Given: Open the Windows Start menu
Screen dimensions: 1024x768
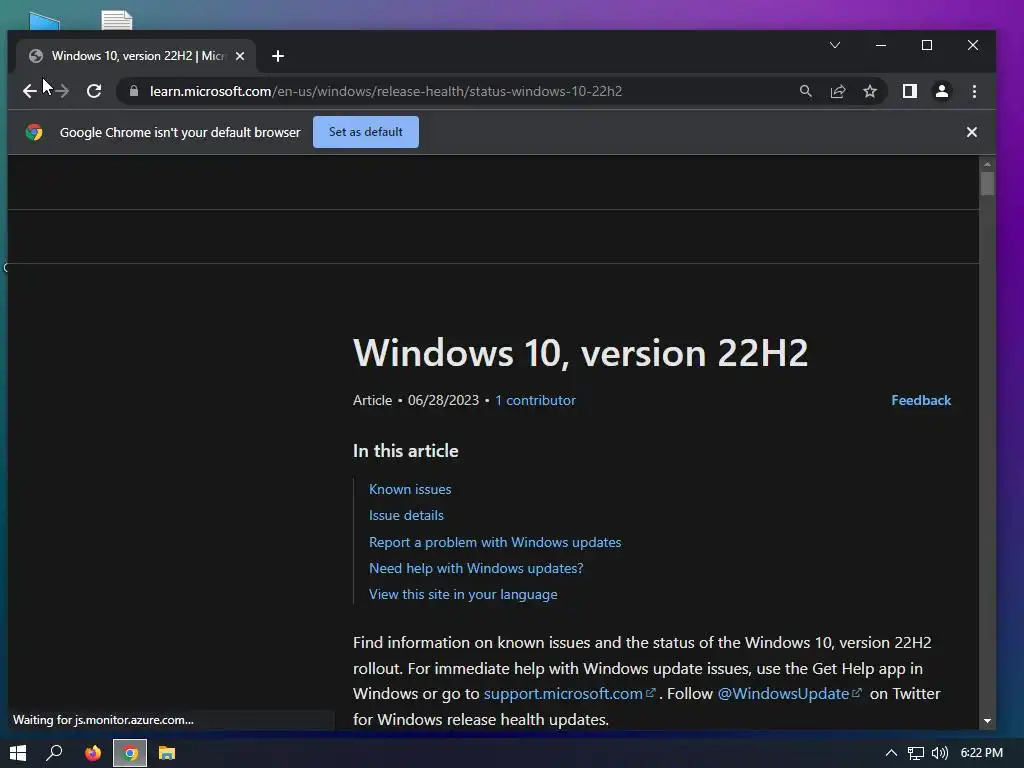Looking at the screenshot, I should (18, 753).
